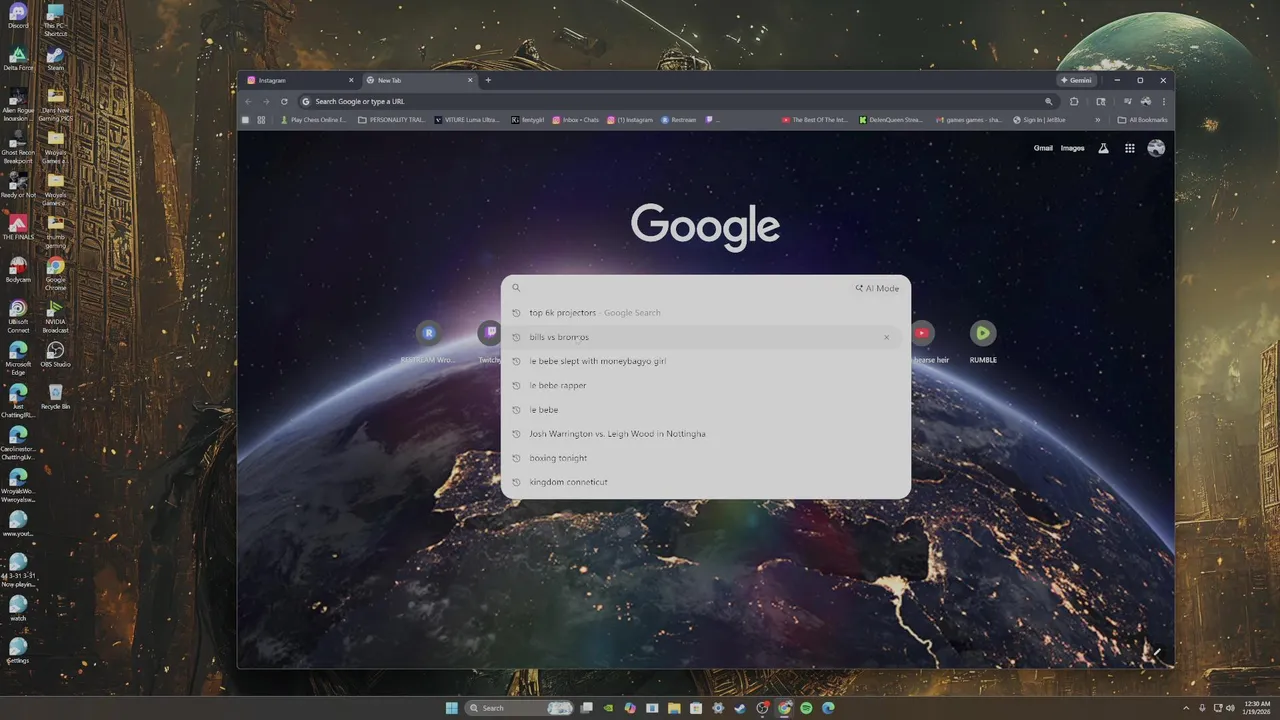The image size is (1280, 720).
Task: Open Restream bookmark
Action: [x=679, y=120]
